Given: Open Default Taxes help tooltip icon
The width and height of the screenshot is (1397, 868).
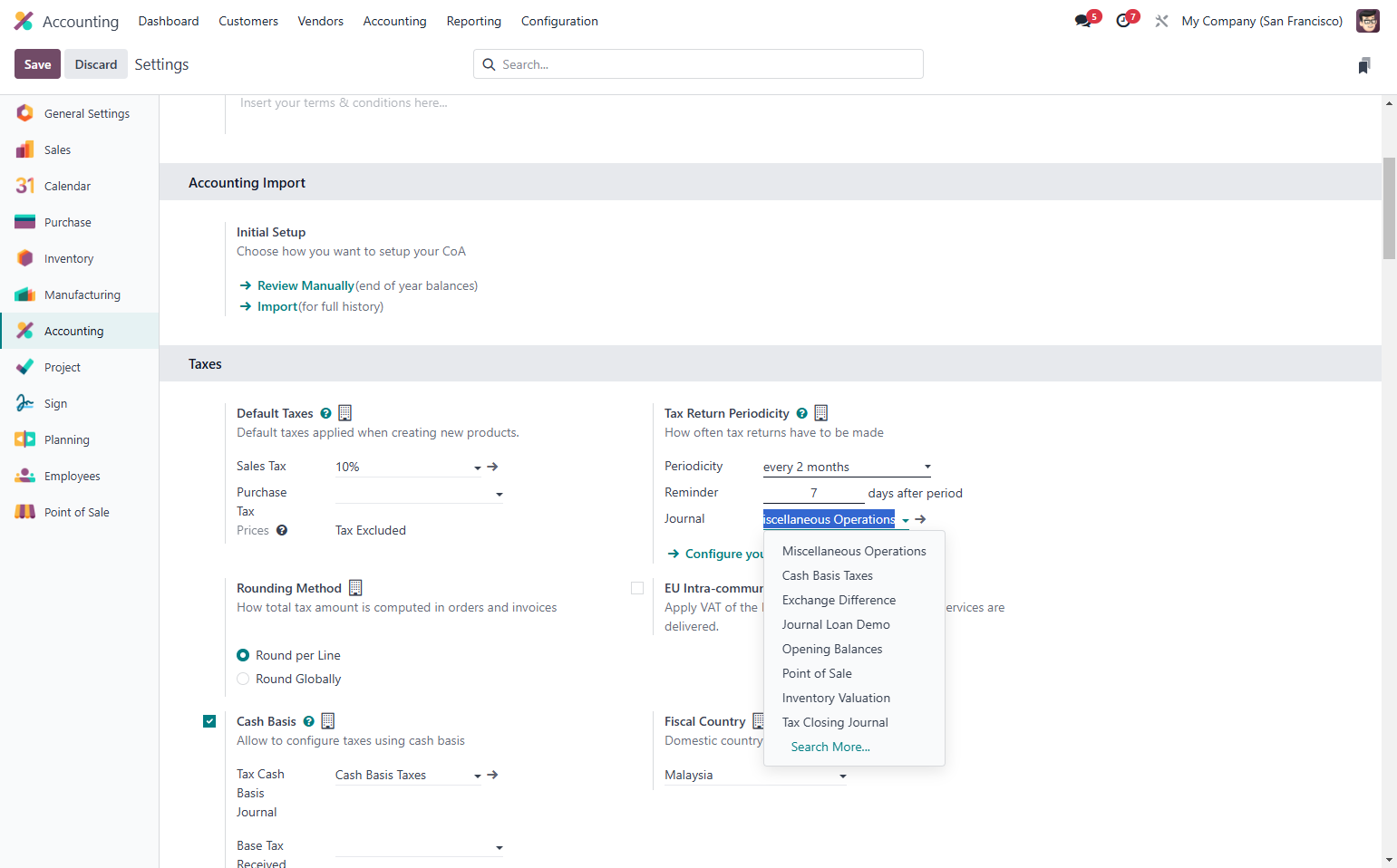Looking at the screenshot, I should click(325, 413).
